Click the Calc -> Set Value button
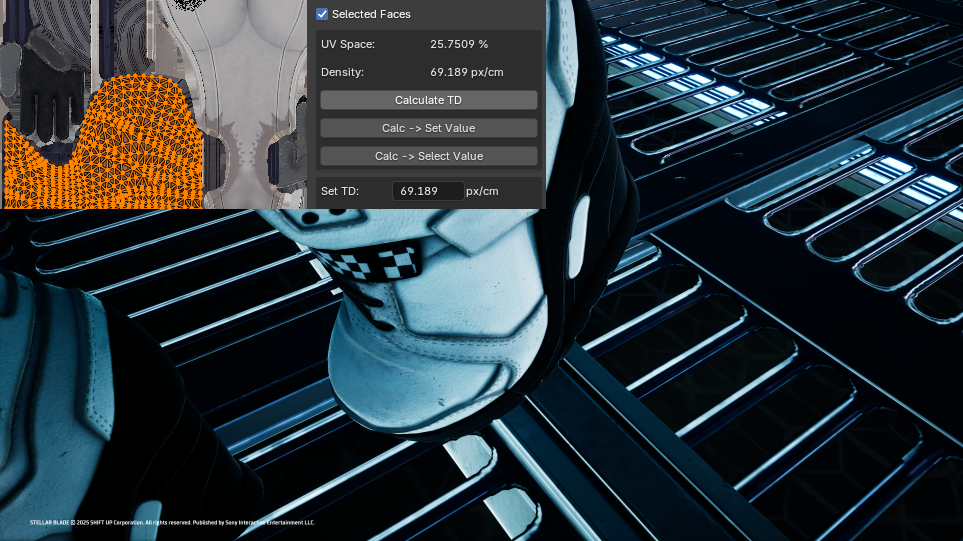963x541 pixels. 429,128
